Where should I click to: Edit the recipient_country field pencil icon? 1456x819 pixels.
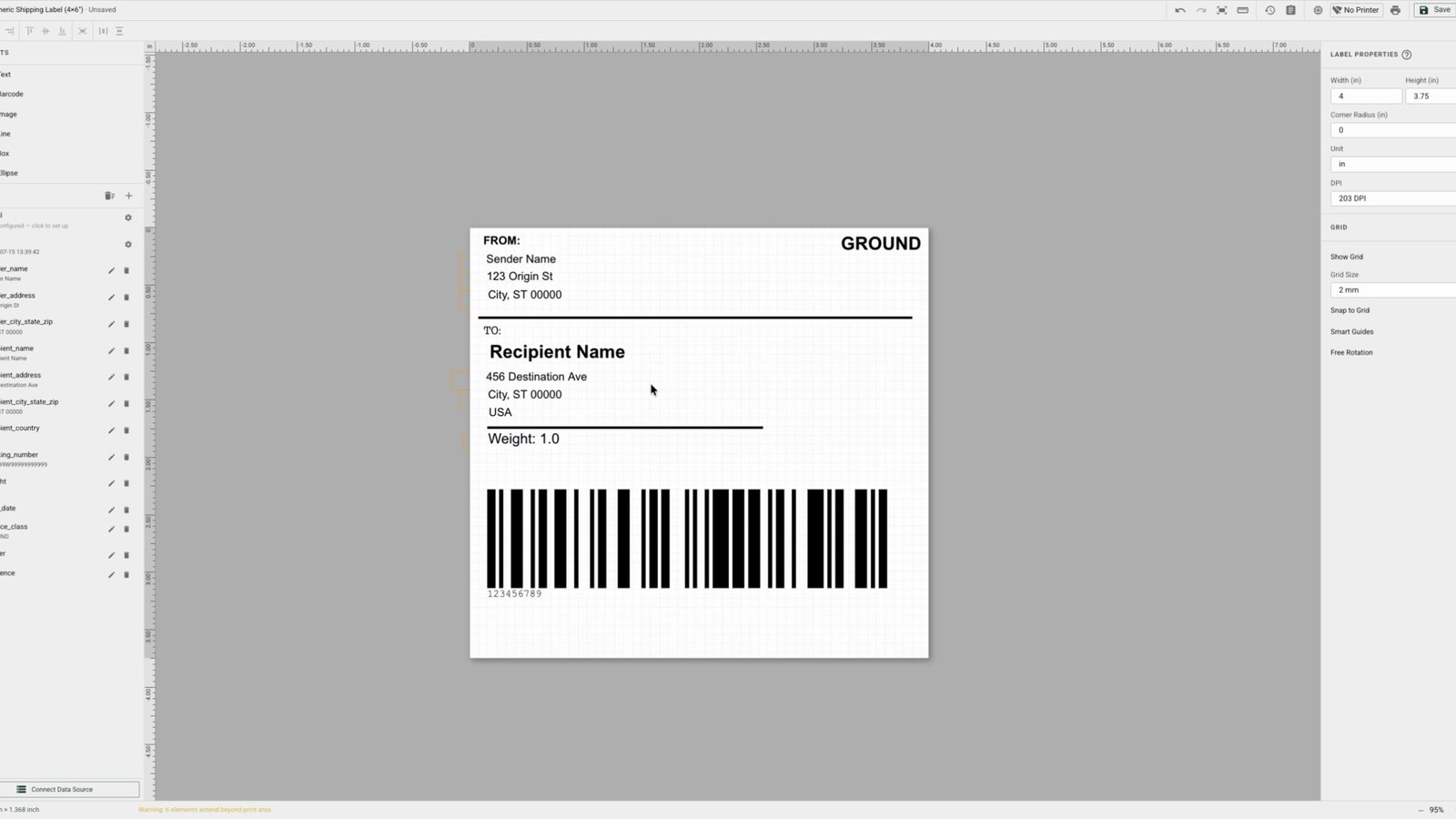click(111, 430)
